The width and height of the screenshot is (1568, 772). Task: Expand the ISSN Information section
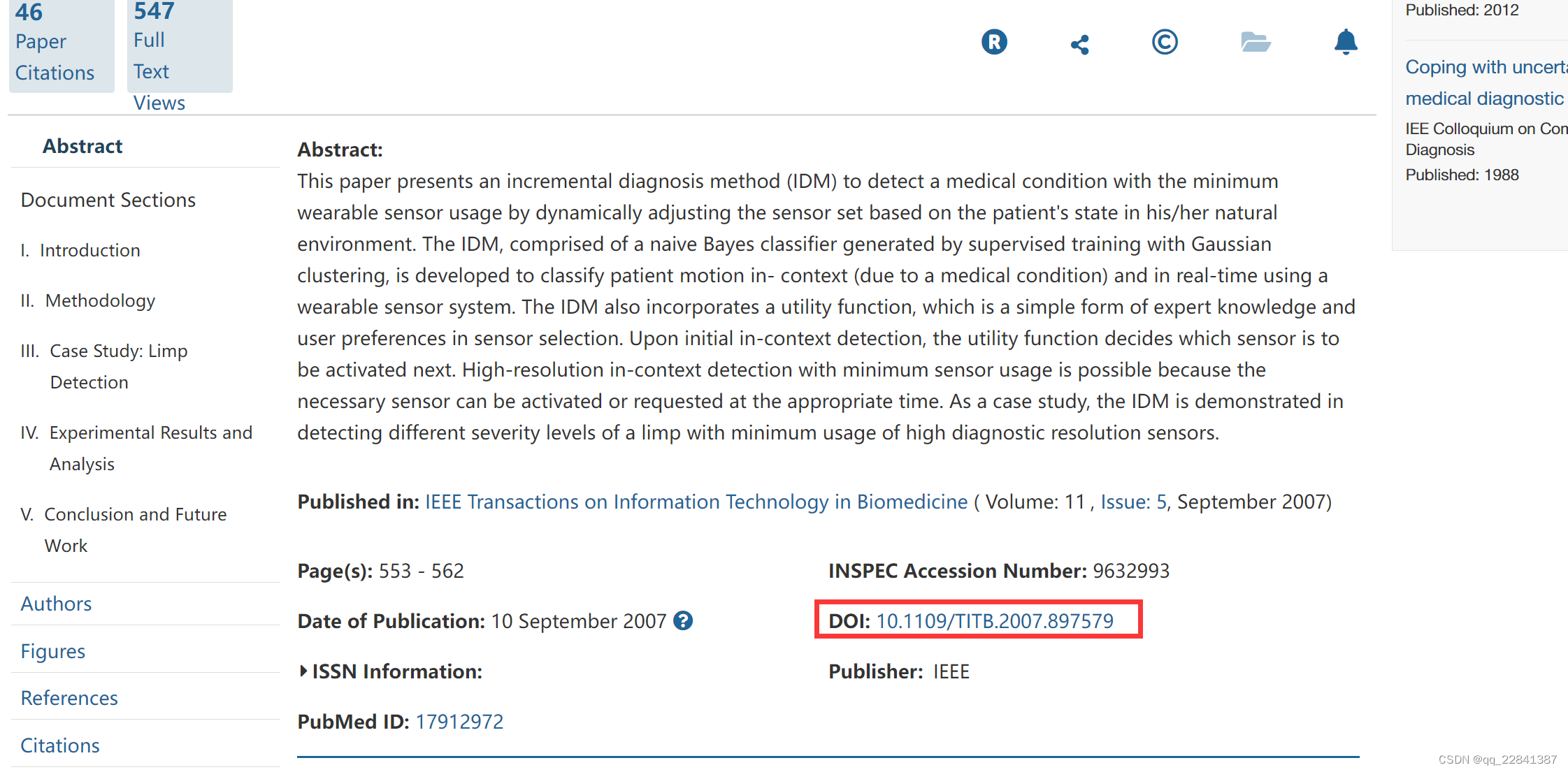click(389, 671)
